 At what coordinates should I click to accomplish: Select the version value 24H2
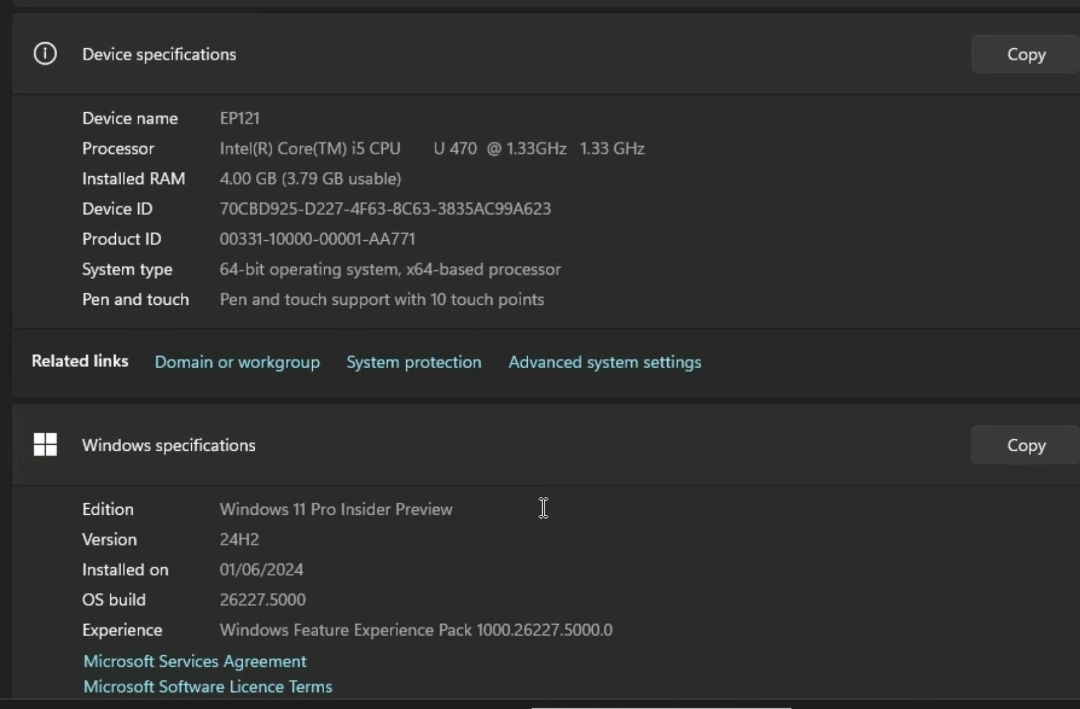pos(239,540)
